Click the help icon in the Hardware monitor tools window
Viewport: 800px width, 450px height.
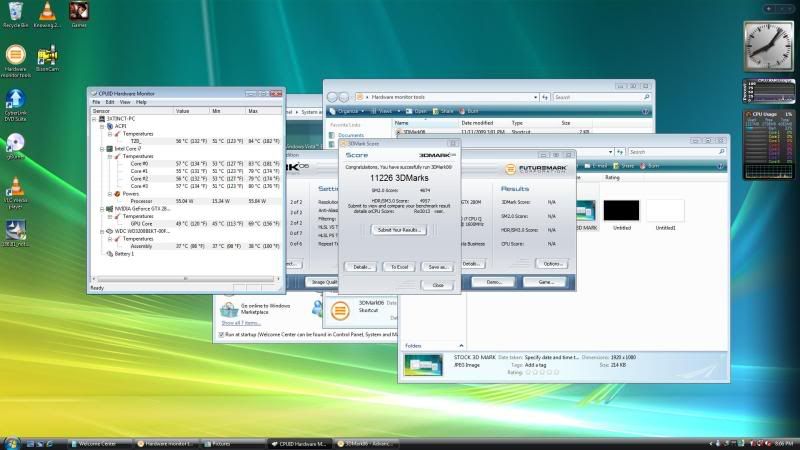coord(645,111)
